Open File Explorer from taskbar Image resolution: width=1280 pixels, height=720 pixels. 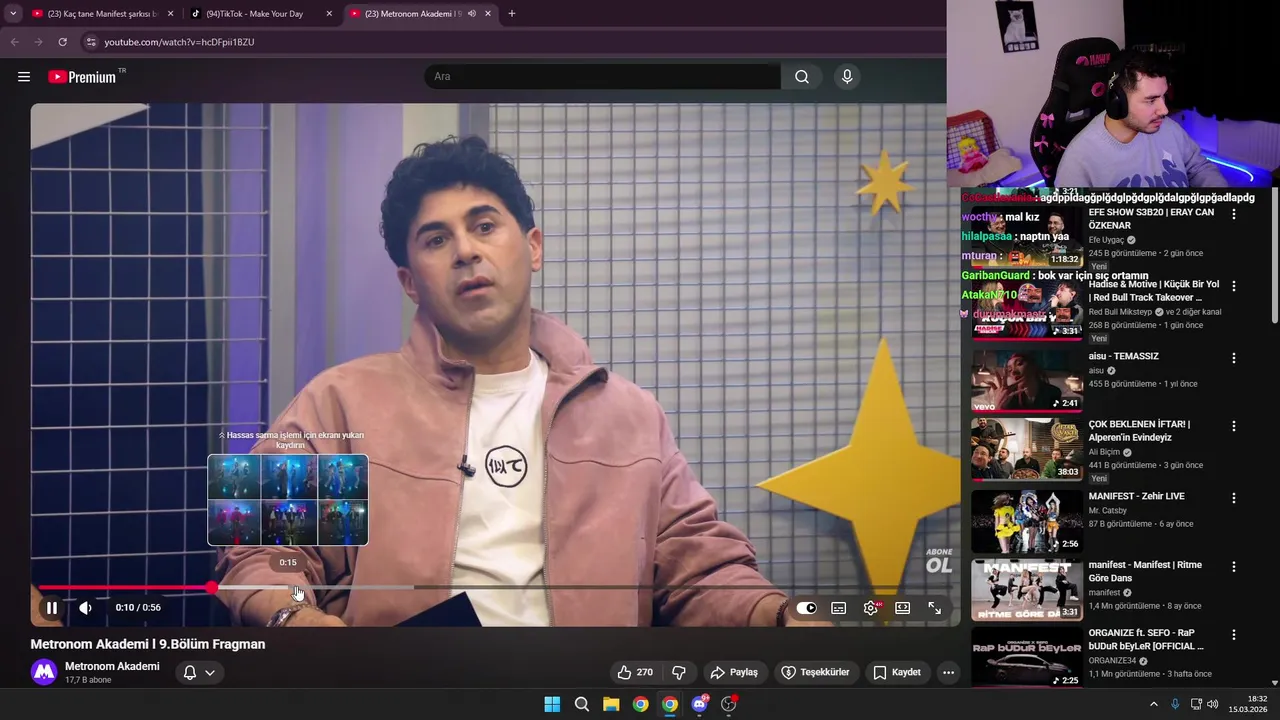point(611,704)
